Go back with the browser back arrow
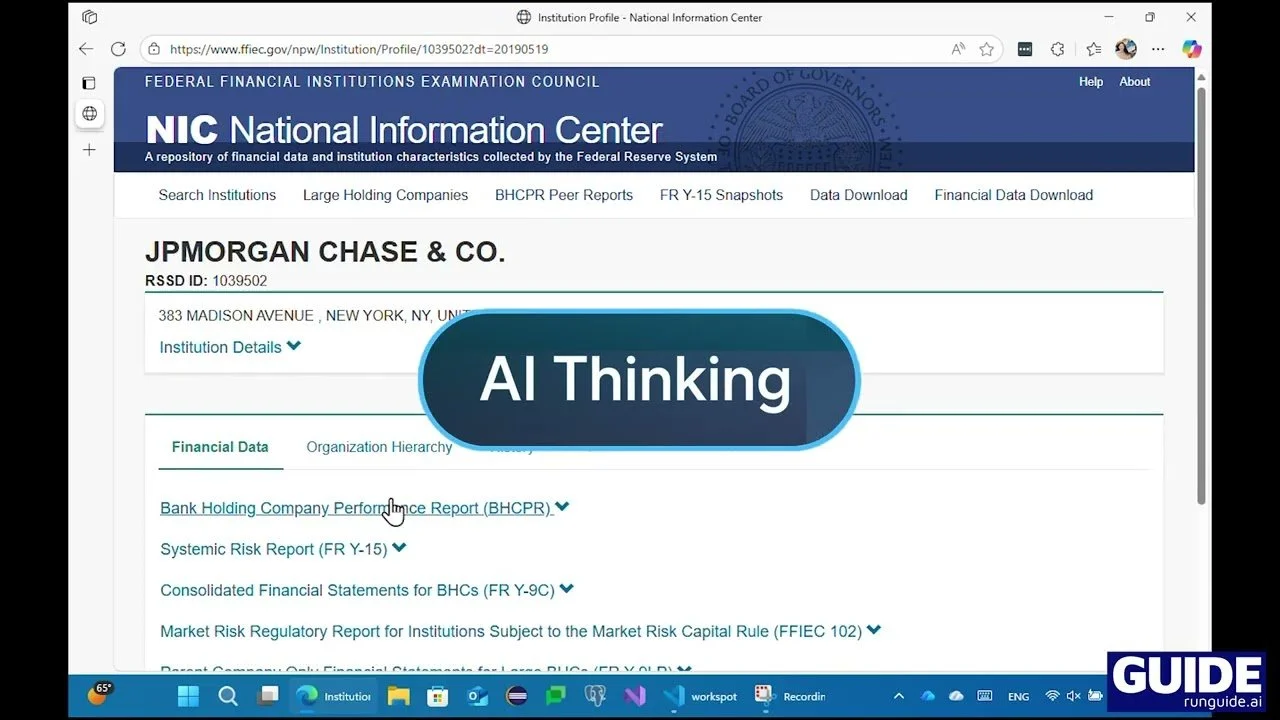Viewport: 1280px width, 720px height. (x=86, y=49)
